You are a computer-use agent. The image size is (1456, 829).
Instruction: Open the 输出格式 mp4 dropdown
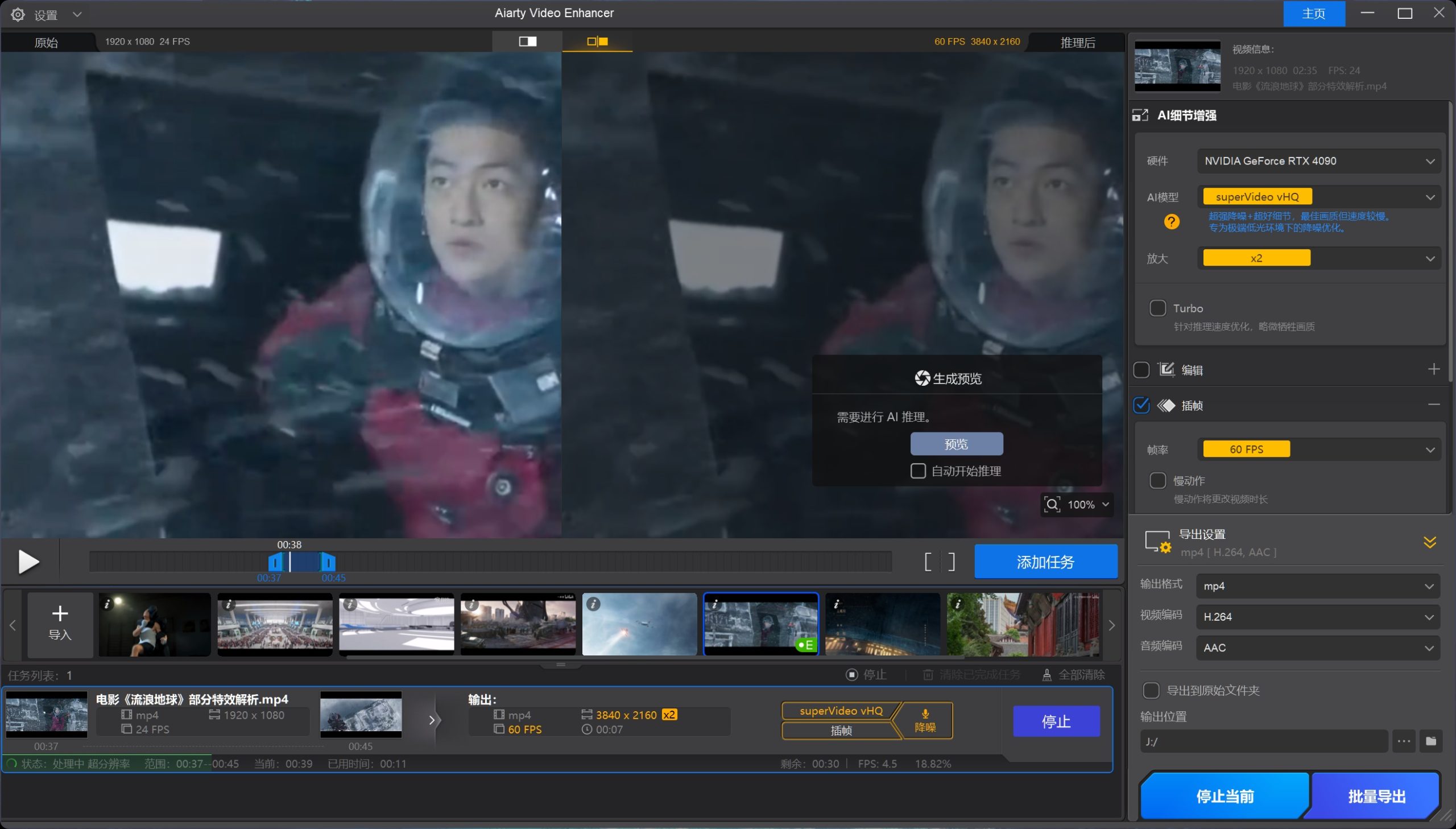coord(1318,586)
